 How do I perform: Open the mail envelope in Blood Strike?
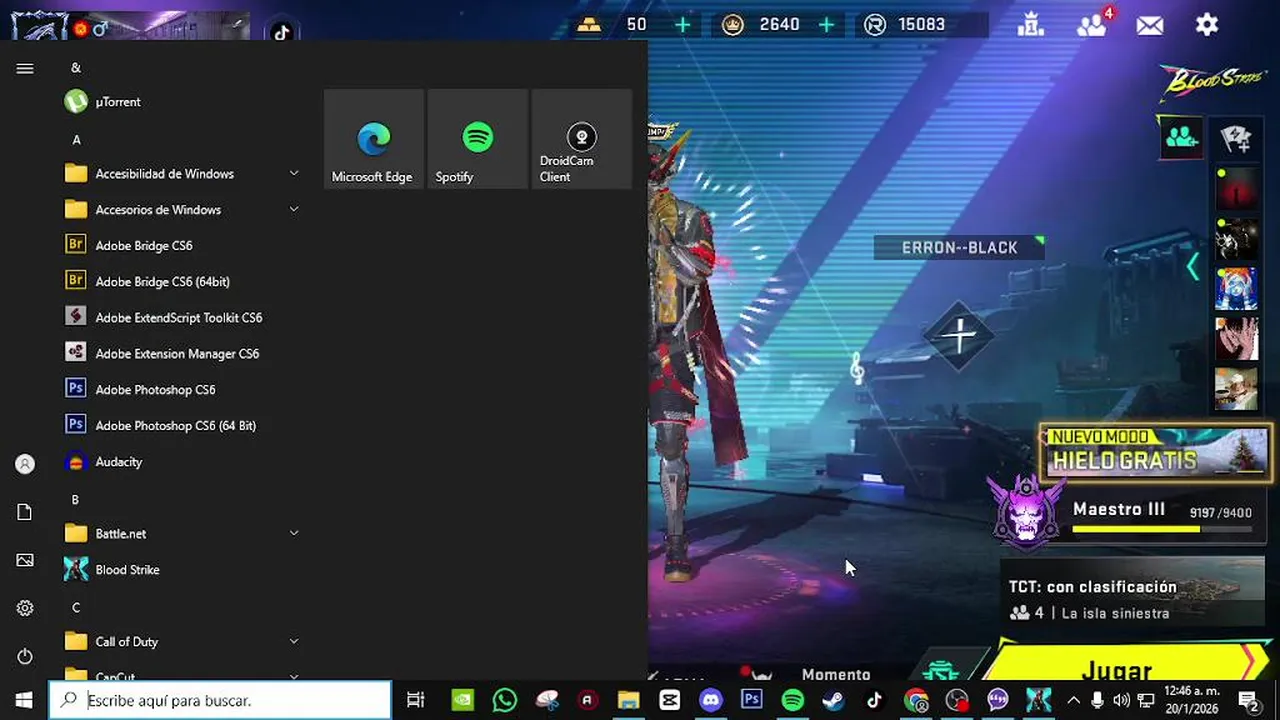1150,26
